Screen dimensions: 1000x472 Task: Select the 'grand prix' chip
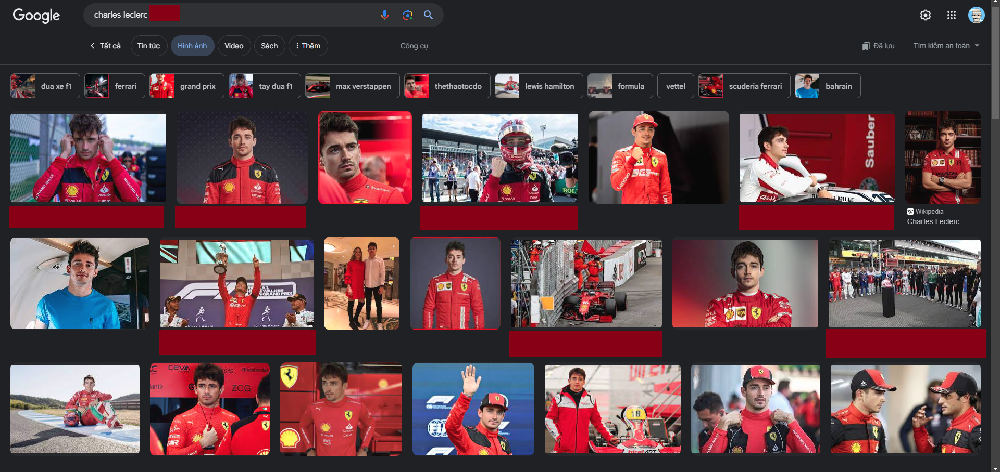(187, 86)
